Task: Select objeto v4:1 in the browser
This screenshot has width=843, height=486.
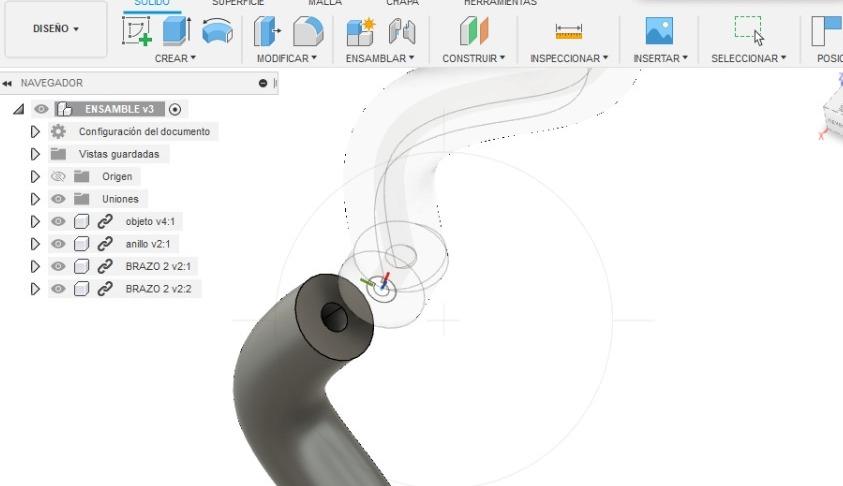Action: 150,221
